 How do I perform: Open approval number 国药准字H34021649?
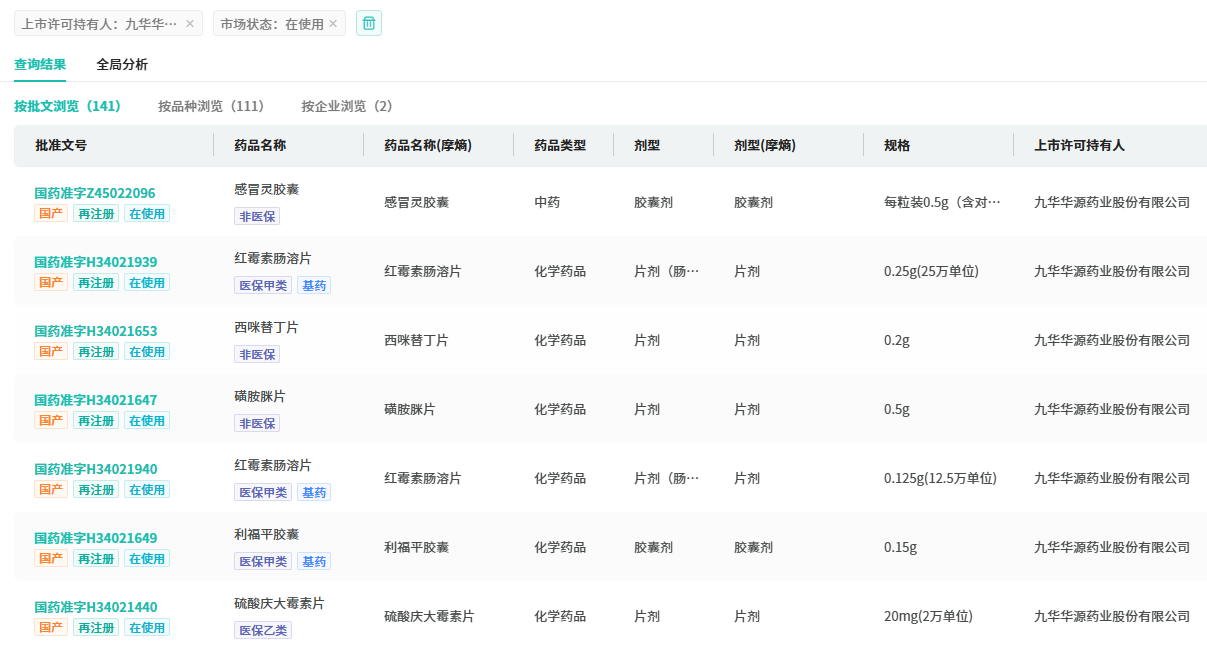coord(95,538)
